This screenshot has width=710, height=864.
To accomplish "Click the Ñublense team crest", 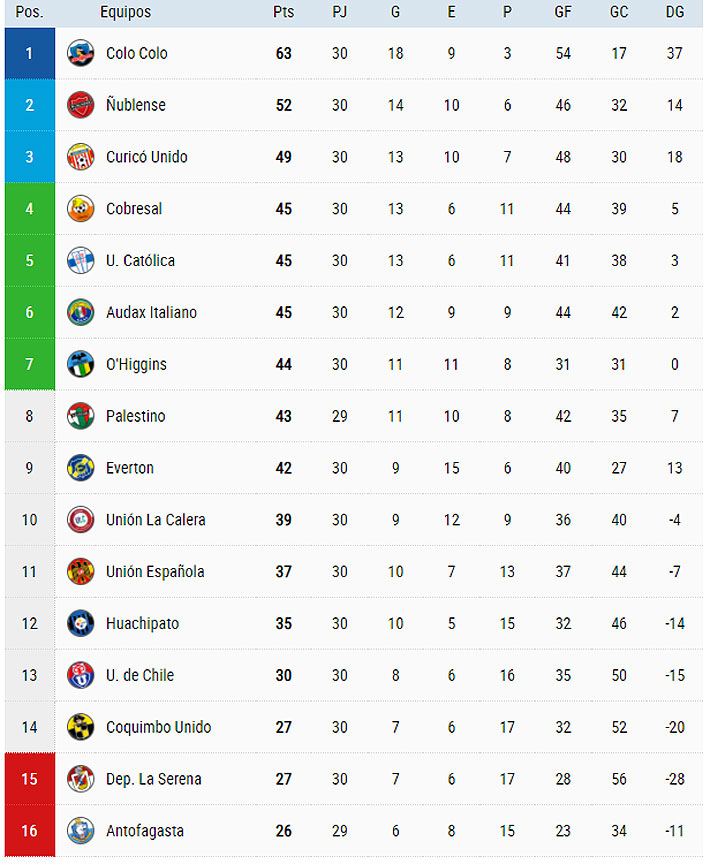I will pos(80,105).
